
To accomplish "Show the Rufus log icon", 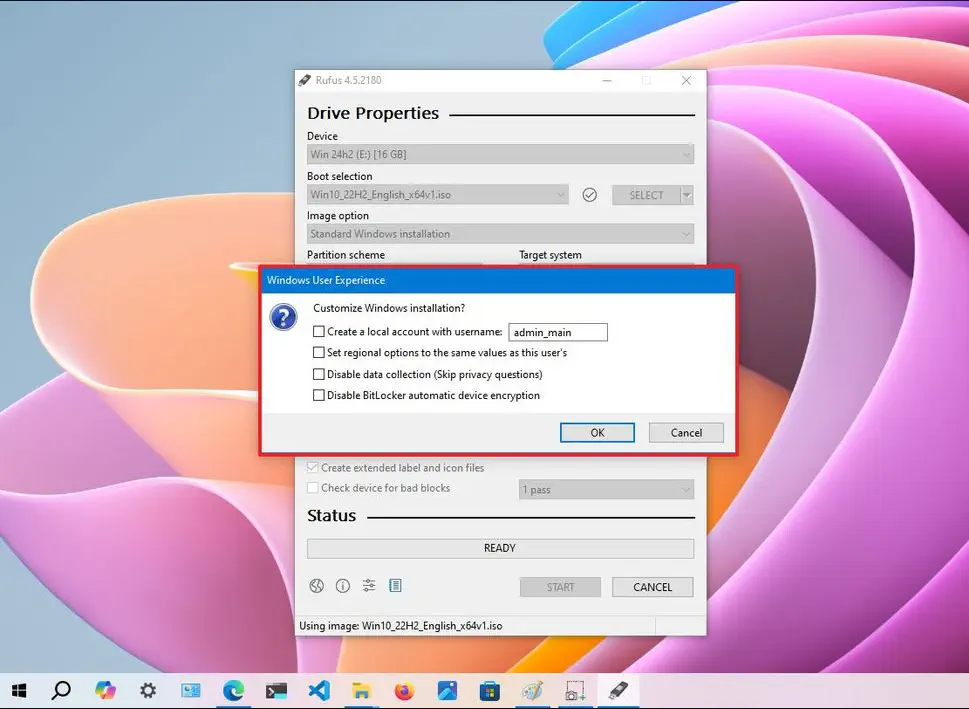I will coord(395,586).
